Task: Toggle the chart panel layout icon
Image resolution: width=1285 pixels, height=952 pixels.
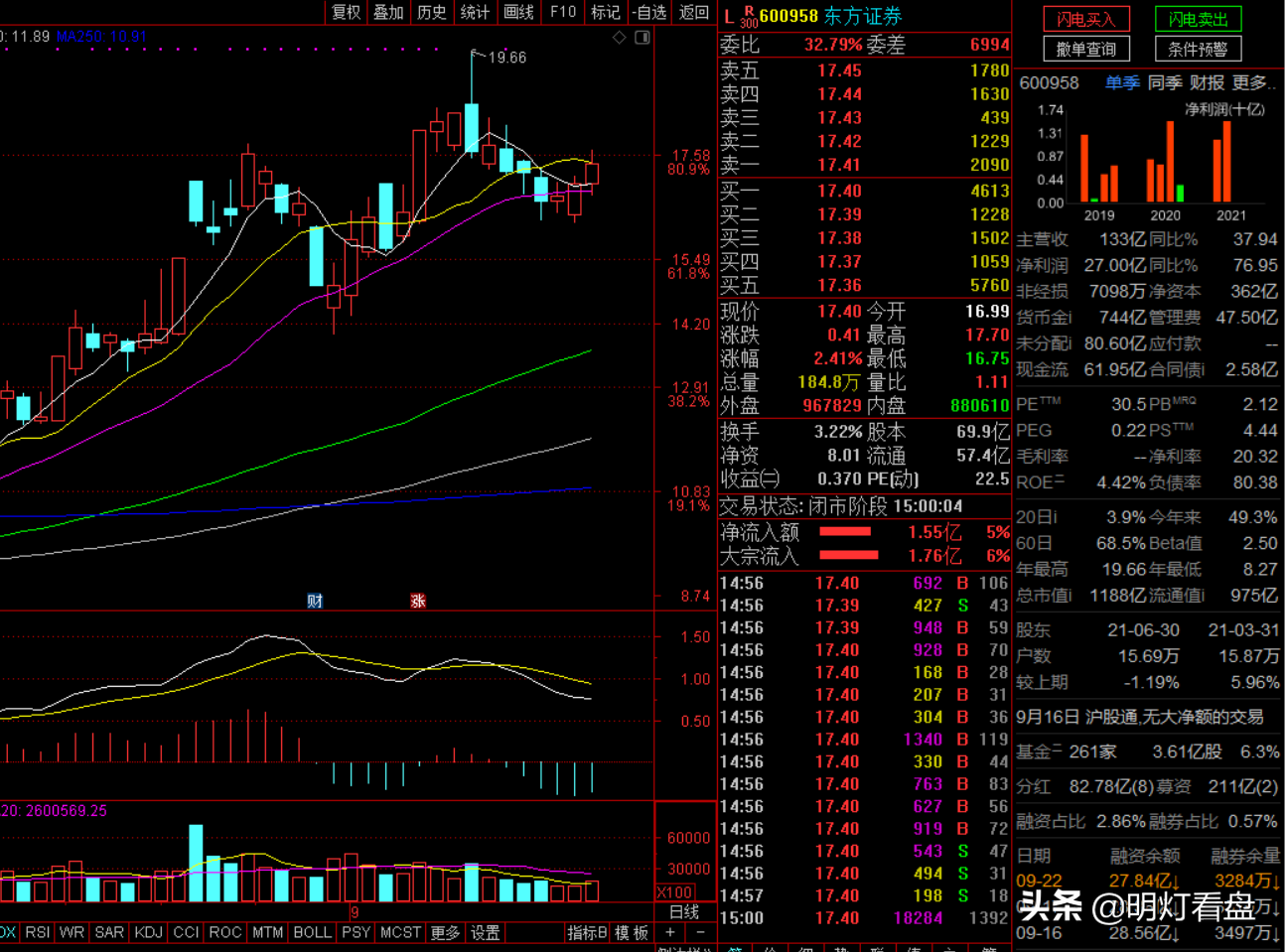Action: (x=642, y=38)
